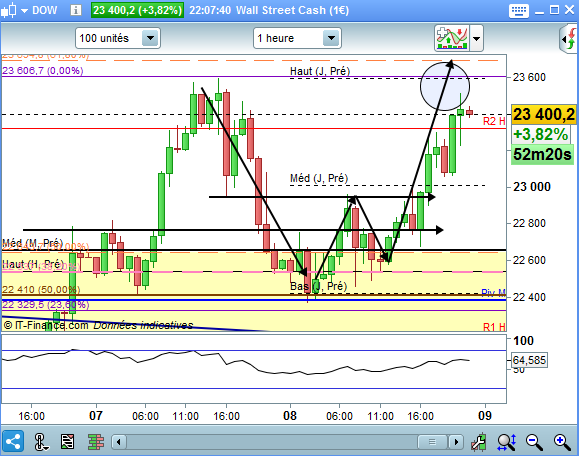The height and width of the screenshot is (456, 579).
Task: Click the Bas (J, Pré) label
Action: [319, 286]
